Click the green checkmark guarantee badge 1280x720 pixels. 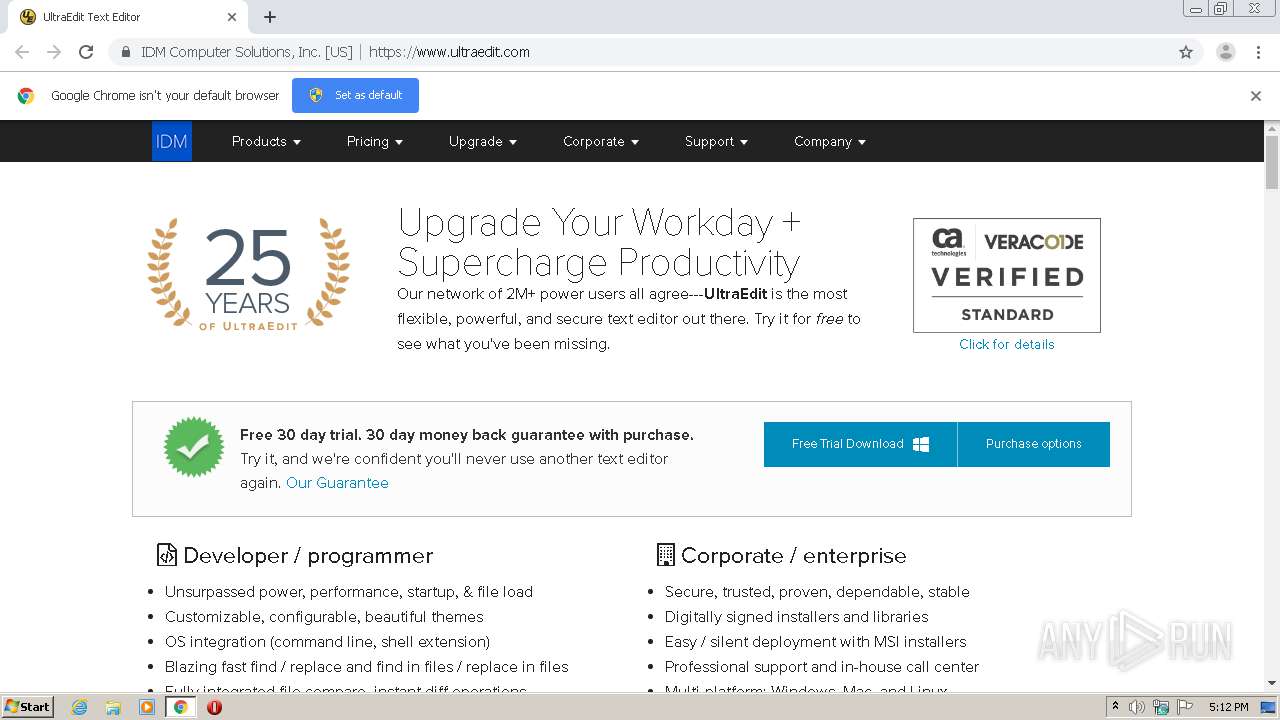pyautogui.click(x=194, y=447)
